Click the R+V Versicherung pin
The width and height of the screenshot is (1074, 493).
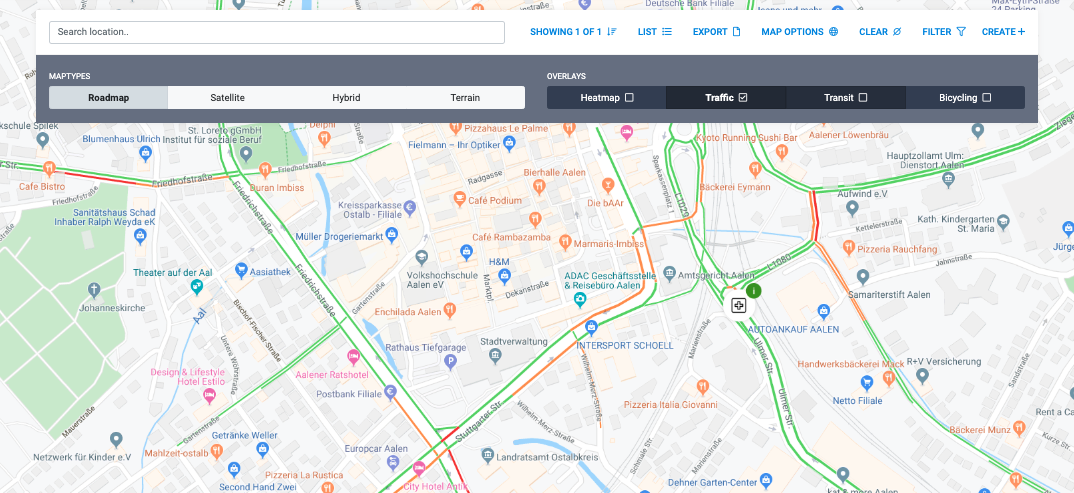[x=923, y=375]
